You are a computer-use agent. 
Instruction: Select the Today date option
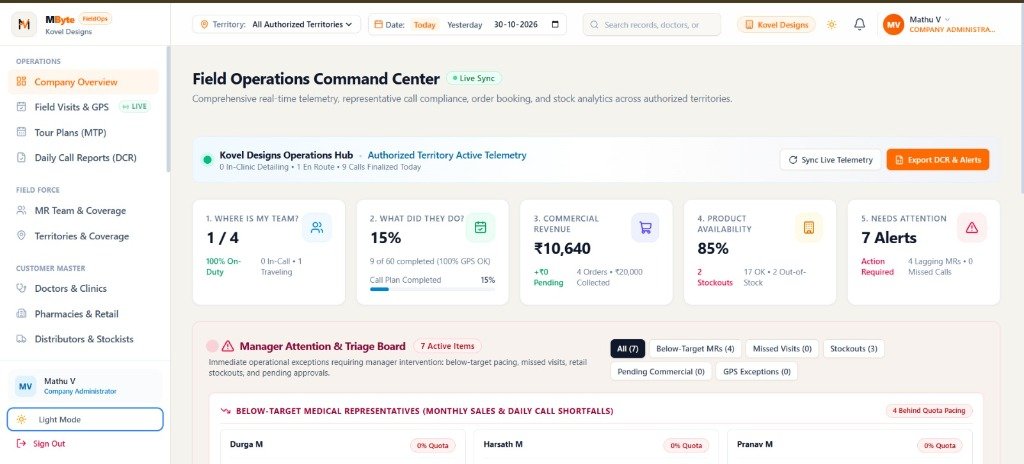(x=424, y=25)
